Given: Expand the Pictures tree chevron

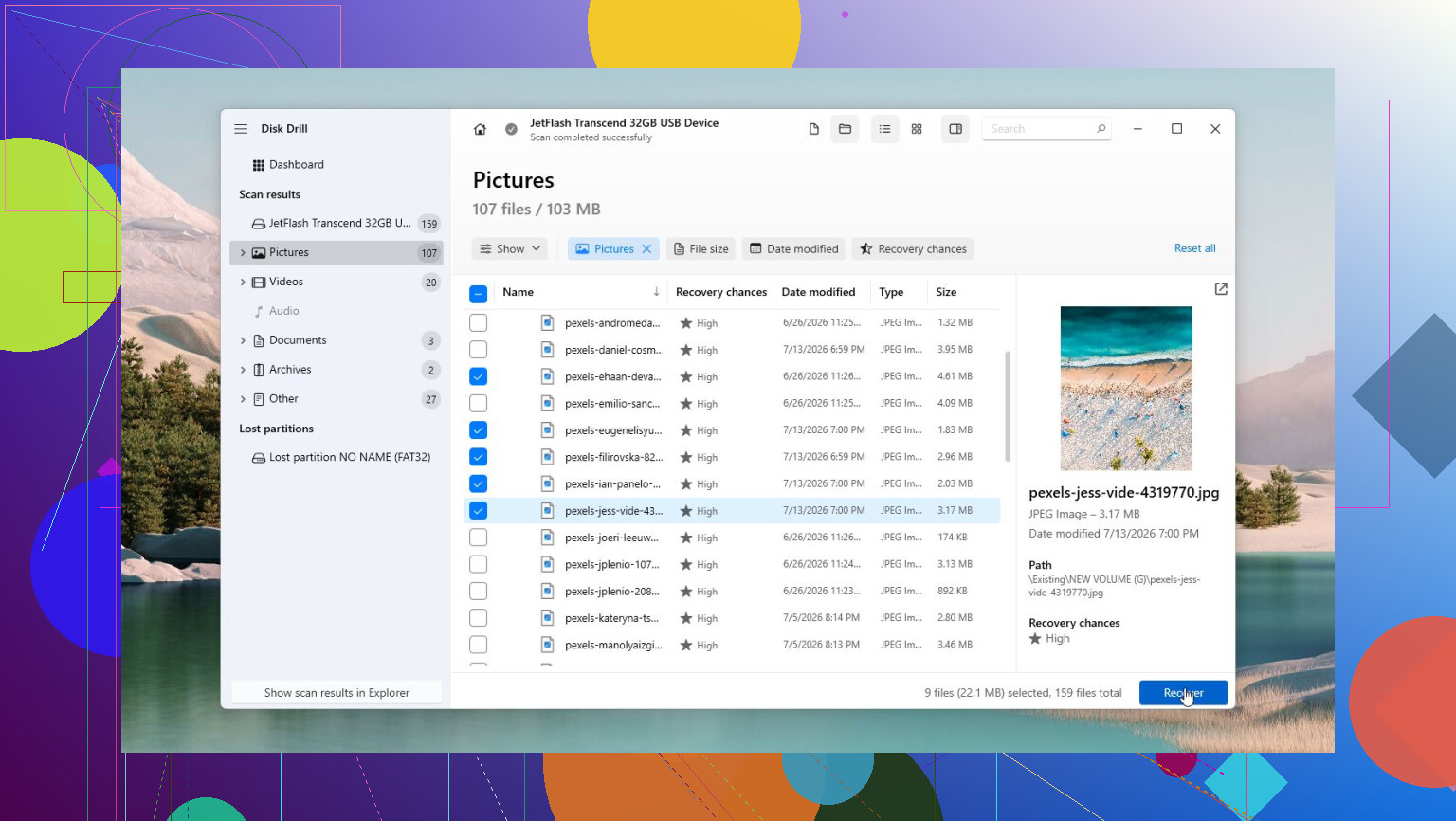Looking at the screenshot, I should tap(243, 253).
